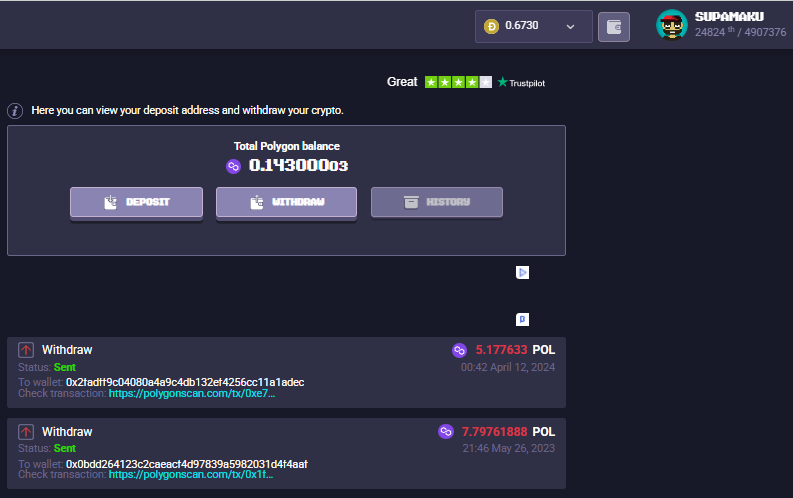Image resolution: width=793 pixels, height=498 pixels.
Task: Click the Trustpilot star rating
Action: pos(458,82)
